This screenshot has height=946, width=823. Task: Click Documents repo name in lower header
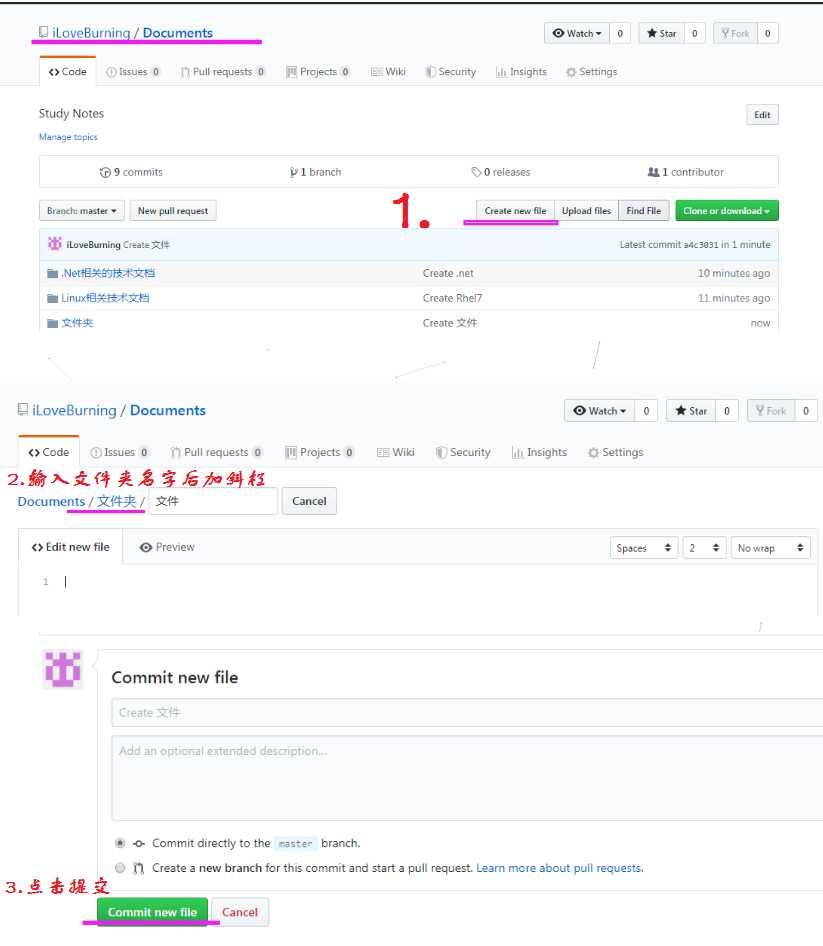tap(168, 410)
